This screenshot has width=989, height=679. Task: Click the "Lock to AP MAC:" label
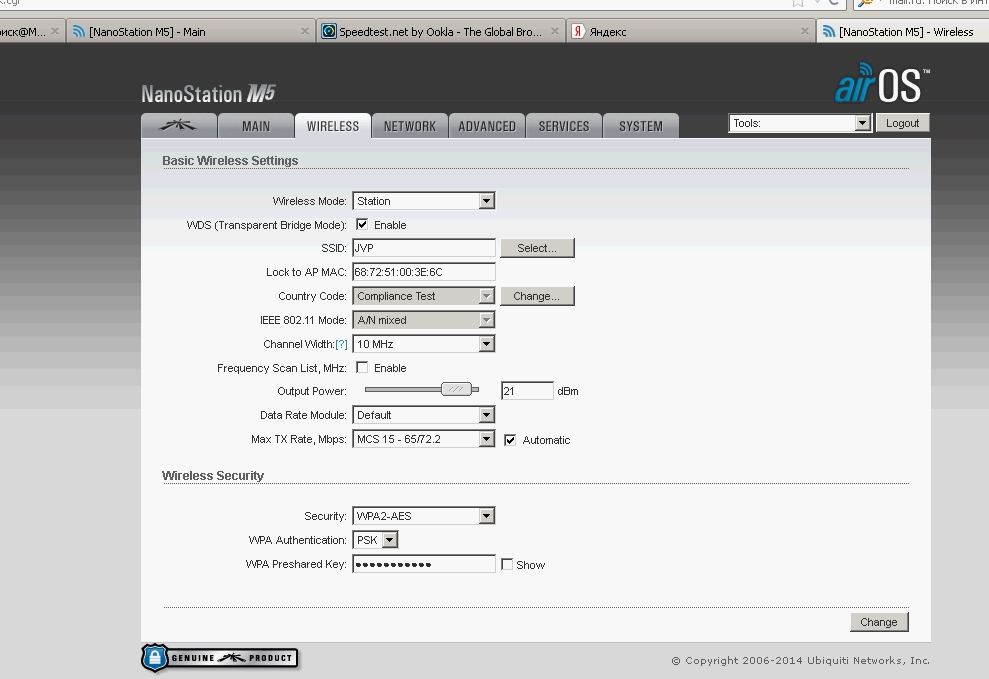point(307,272)
